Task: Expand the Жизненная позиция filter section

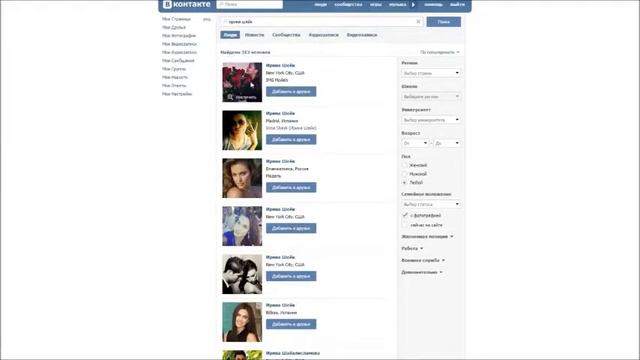Action: point(427,237)
